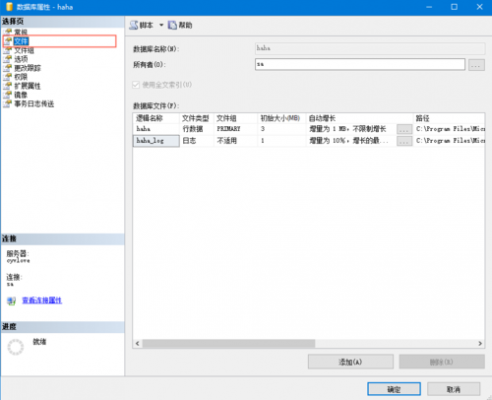This screenshot has height=400, width=492.
Task: Click the 添加 Add button
Action: pyautogui.click(x=351, y=362)
